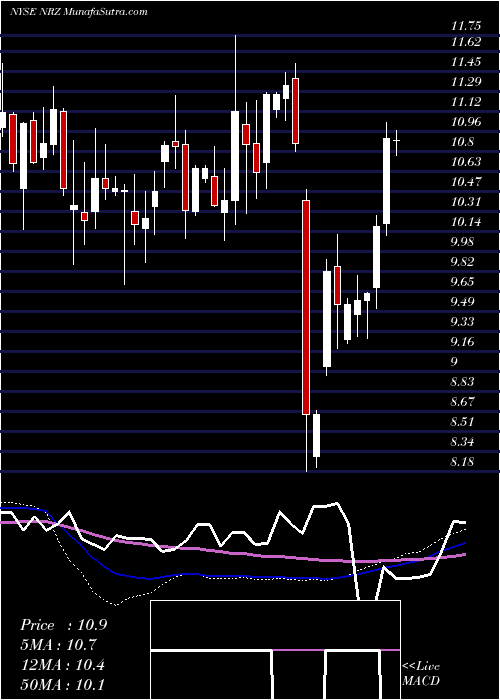
Task: Select the 11.12 price axis label
Action: [466, 102]
